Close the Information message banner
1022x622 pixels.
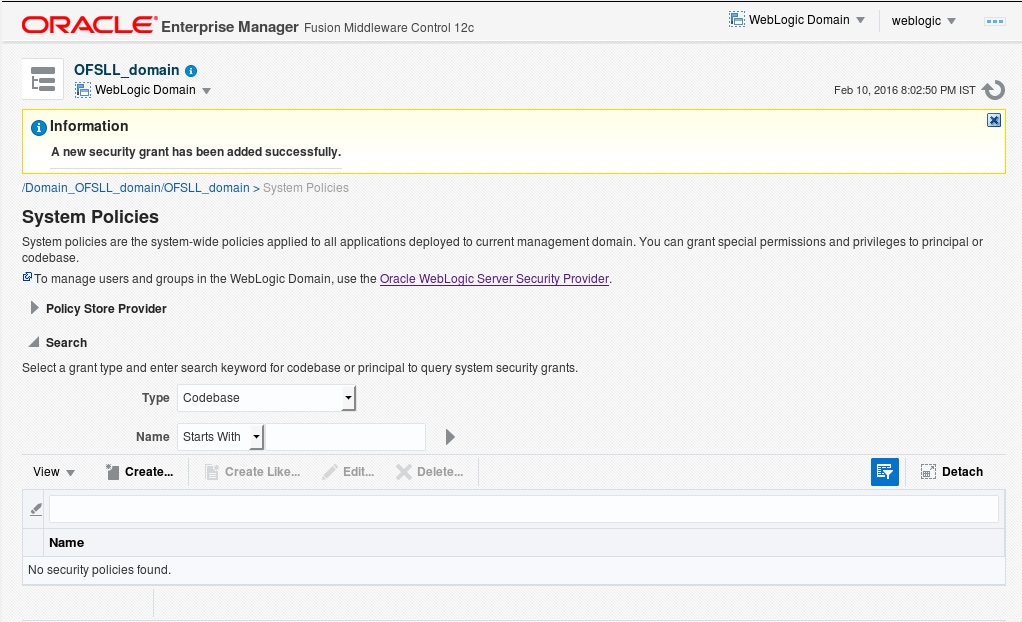993,120
